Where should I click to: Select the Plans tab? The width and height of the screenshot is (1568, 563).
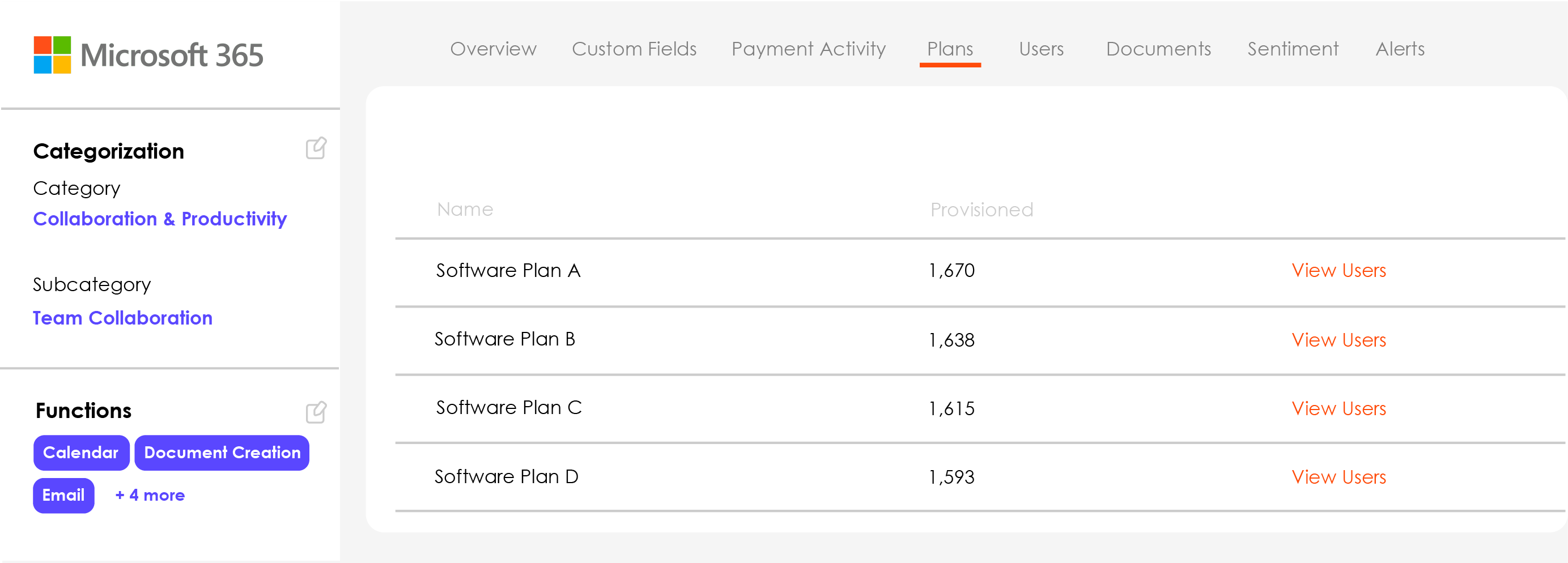pyautogui.click(x=950, y=49)
